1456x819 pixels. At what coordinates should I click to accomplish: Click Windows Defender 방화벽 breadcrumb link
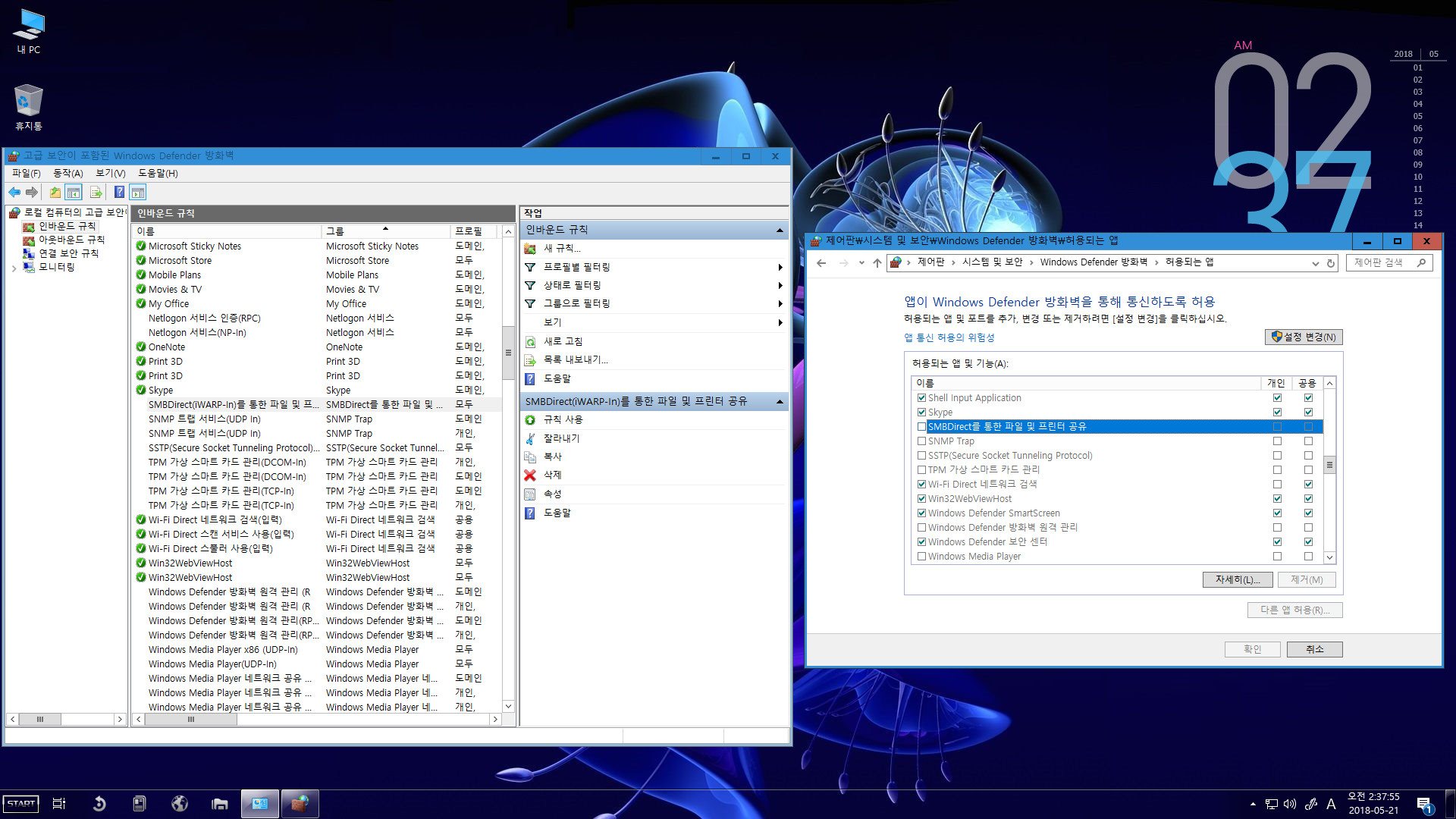(x=1094, y=262)
